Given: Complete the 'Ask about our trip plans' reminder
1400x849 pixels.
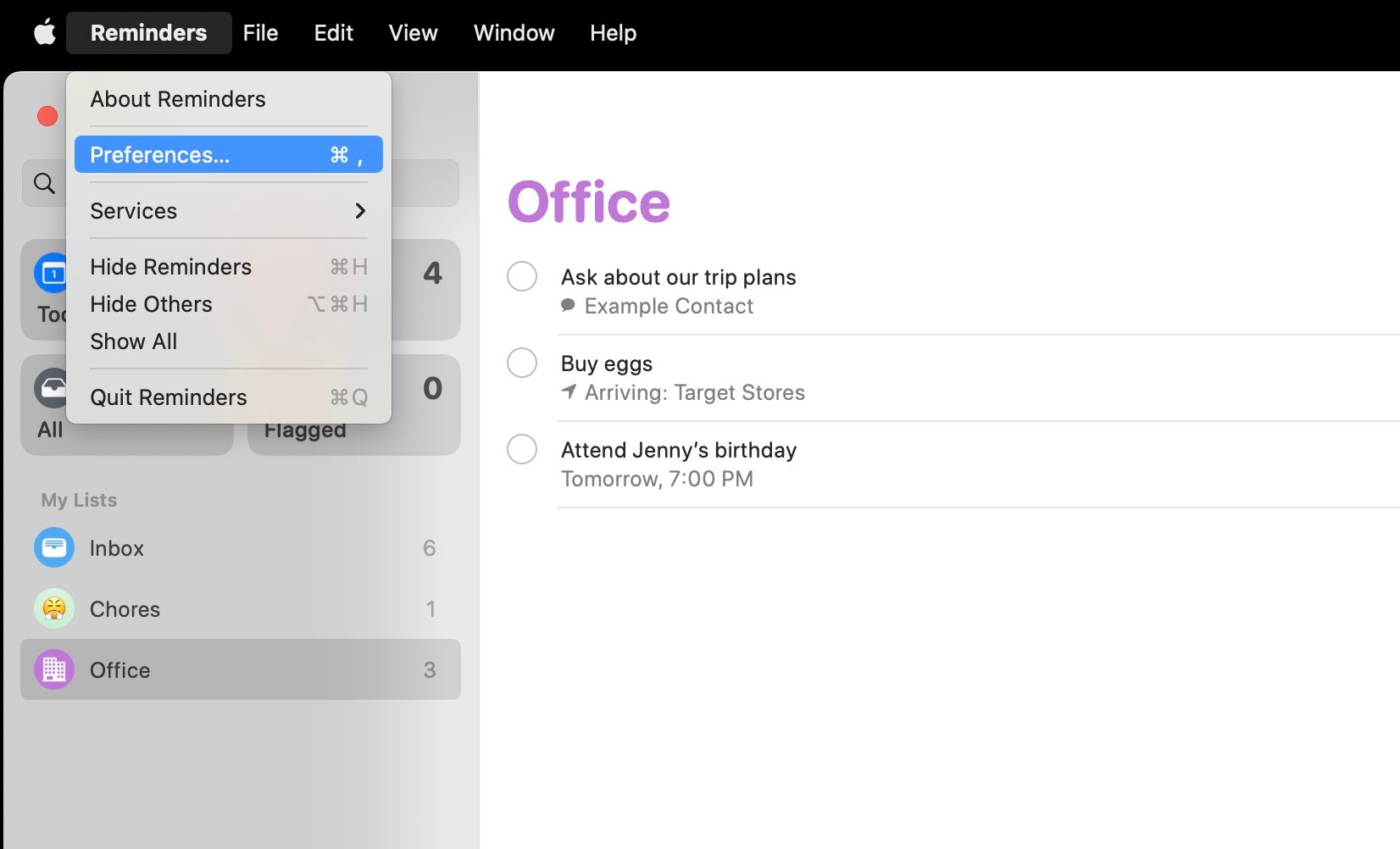Looking at the screenshot, I should (x=522, y=276).
